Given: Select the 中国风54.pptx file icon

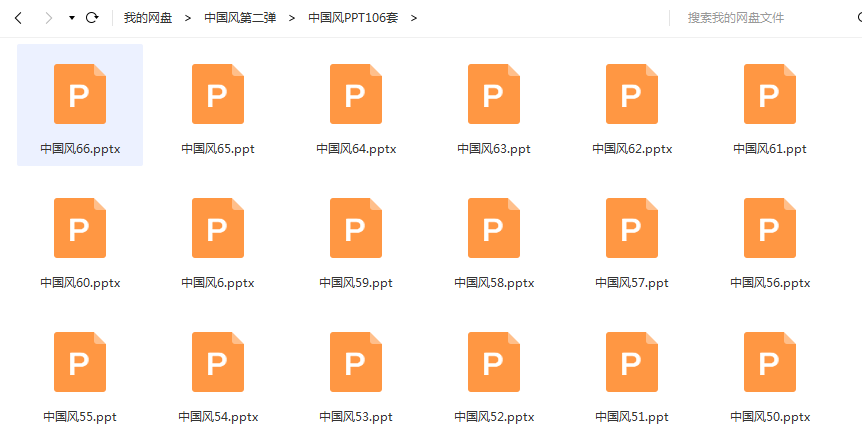Looking at the screenshot, I should (x=218, y=362).
